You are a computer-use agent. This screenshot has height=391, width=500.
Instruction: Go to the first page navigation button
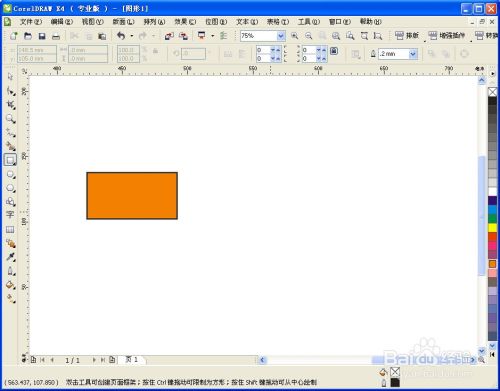[42, 360]
